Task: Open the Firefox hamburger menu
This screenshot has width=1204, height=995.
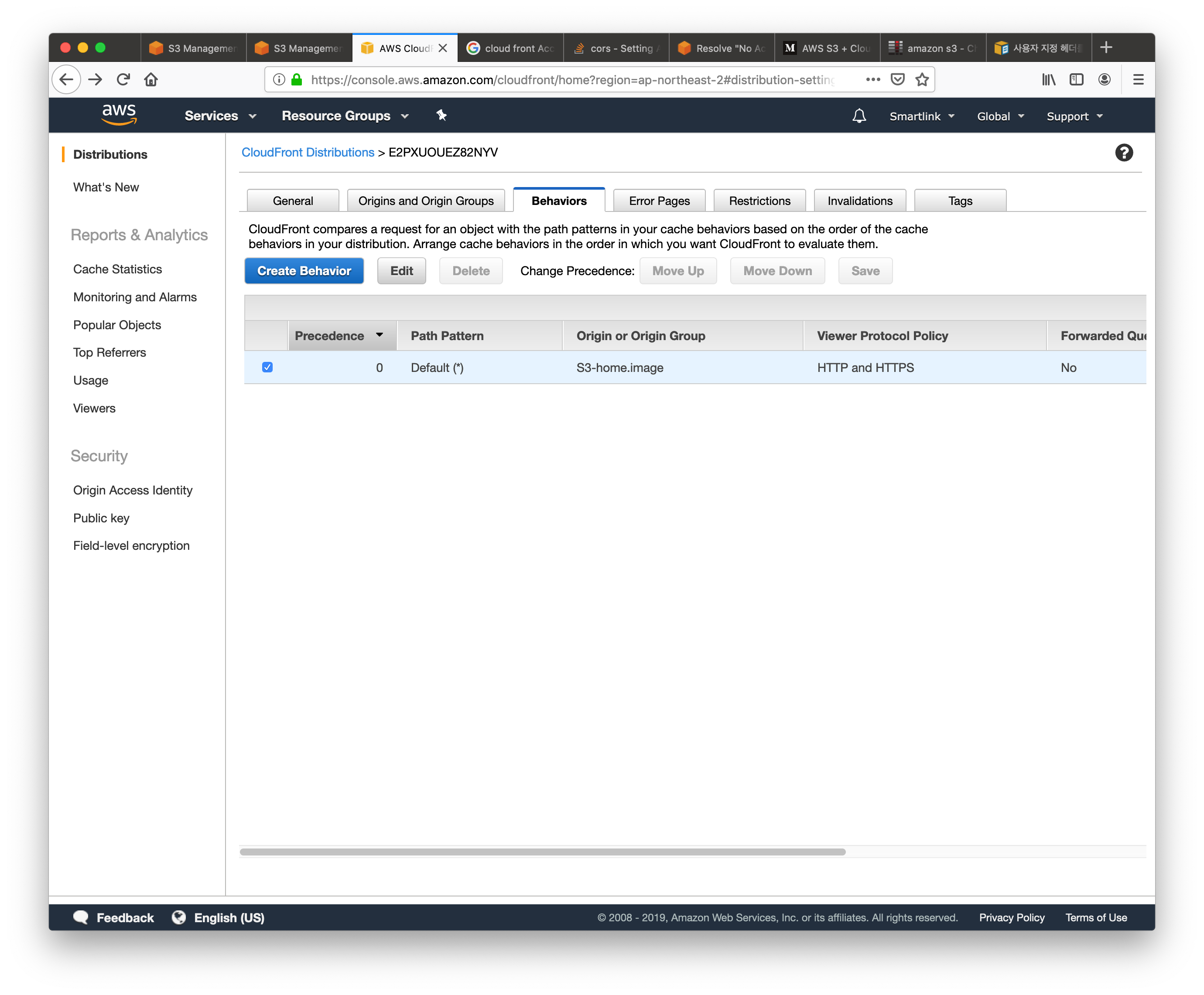Action: tap(1138, 80)
